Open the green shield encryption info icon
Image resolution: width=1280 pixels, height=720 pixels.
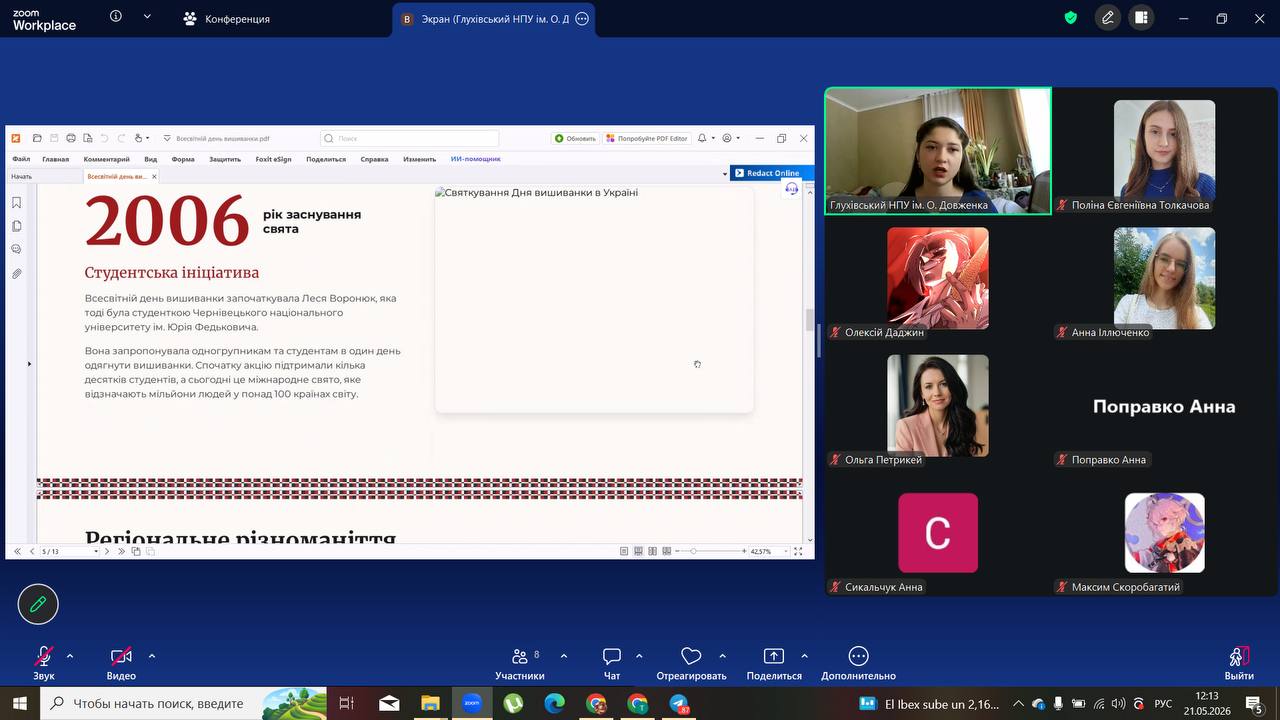coord(1071,18)
